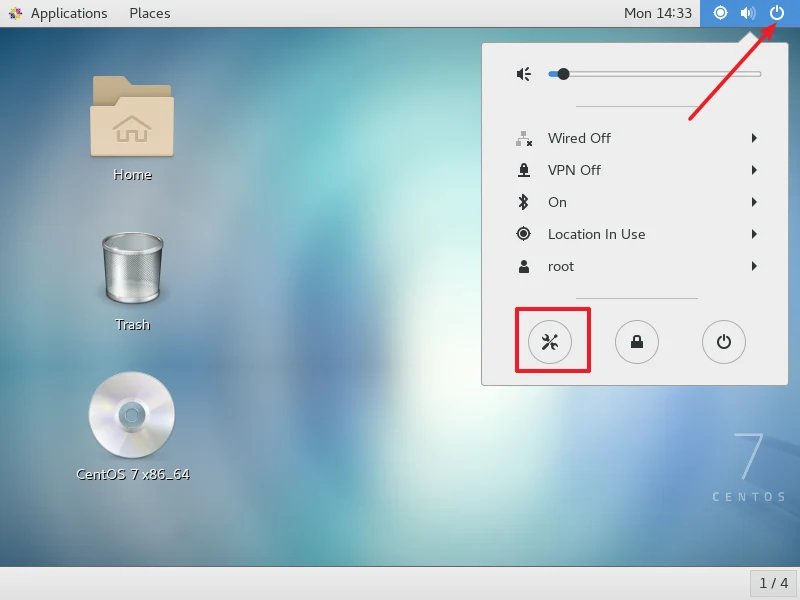Click the VPN Off menu entry
This screenshot has height=600, width=800.
point(635,170)
